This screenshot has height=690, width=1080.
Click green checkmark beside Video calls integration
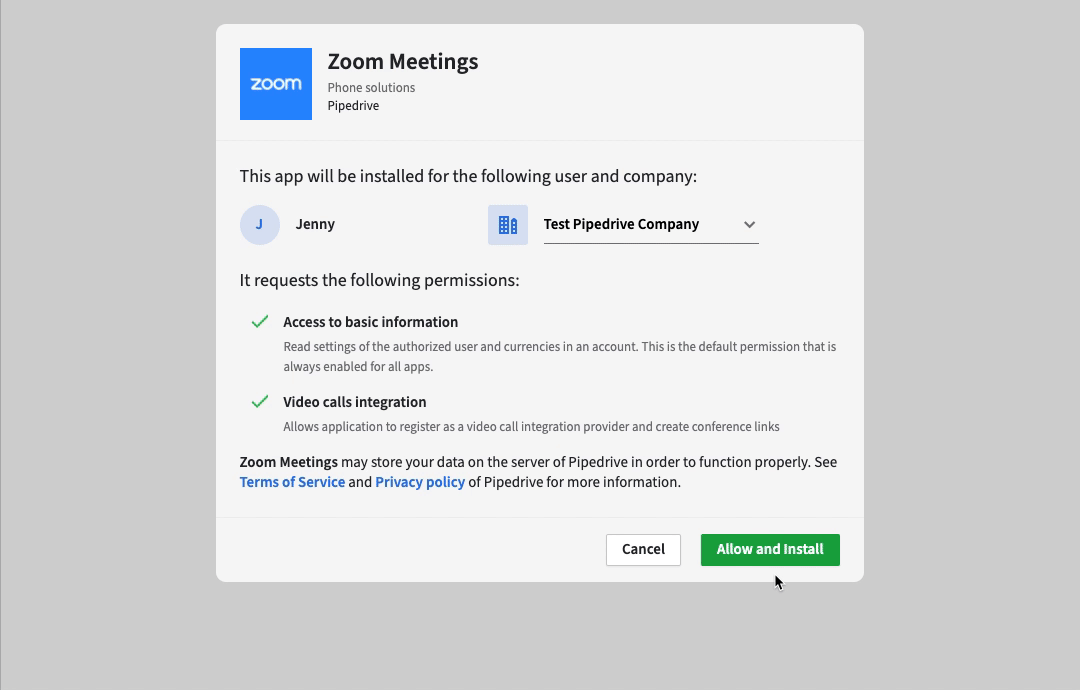pyautogui.click(x=260, y=401)
